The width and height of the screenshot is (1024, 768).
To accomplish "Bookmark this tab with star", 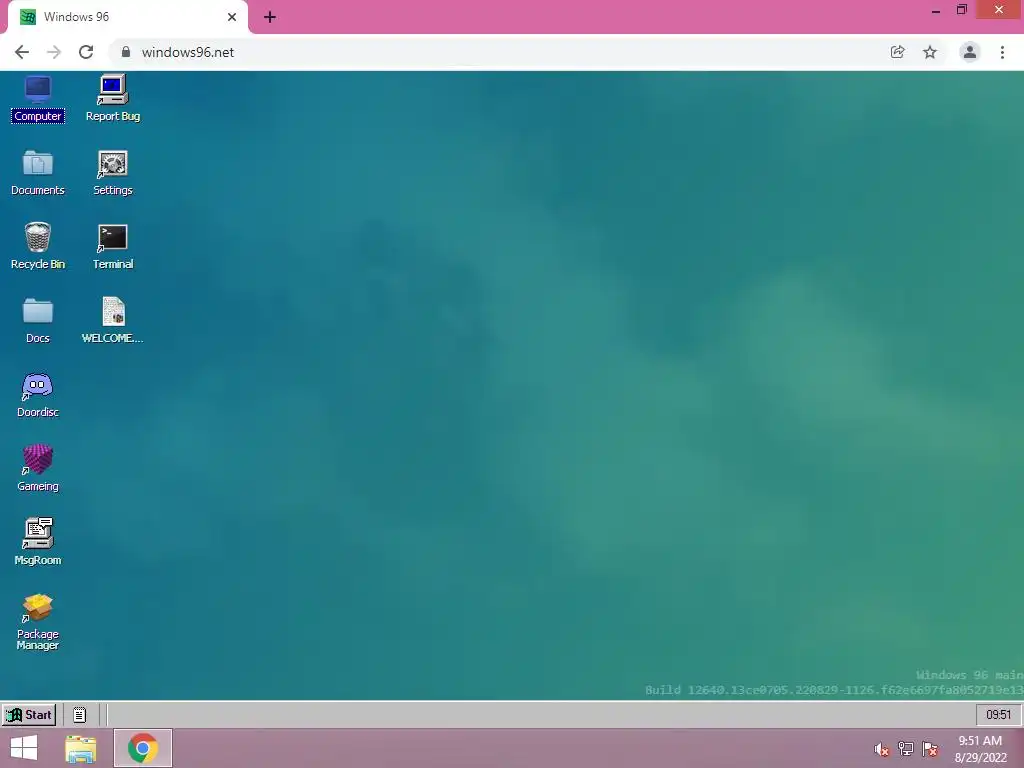I will coord(930,52).
